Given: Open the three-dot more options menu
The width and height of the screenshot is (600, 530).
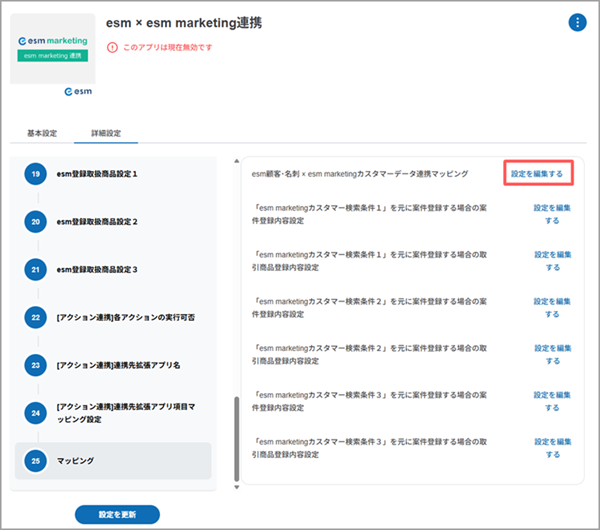Looking at the screenshot, I should pyautogui.click(x=577, y=23).
